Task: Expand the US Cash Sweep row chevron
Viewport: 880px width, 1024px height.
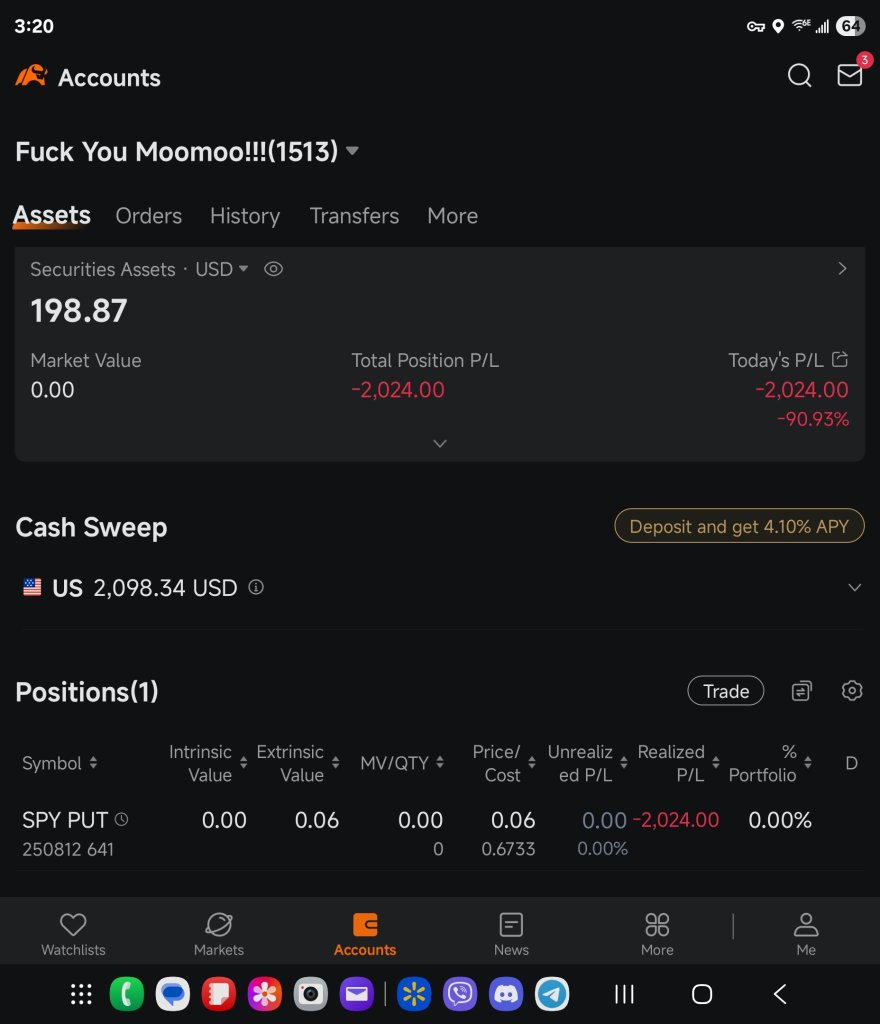Action: (855, 587)
